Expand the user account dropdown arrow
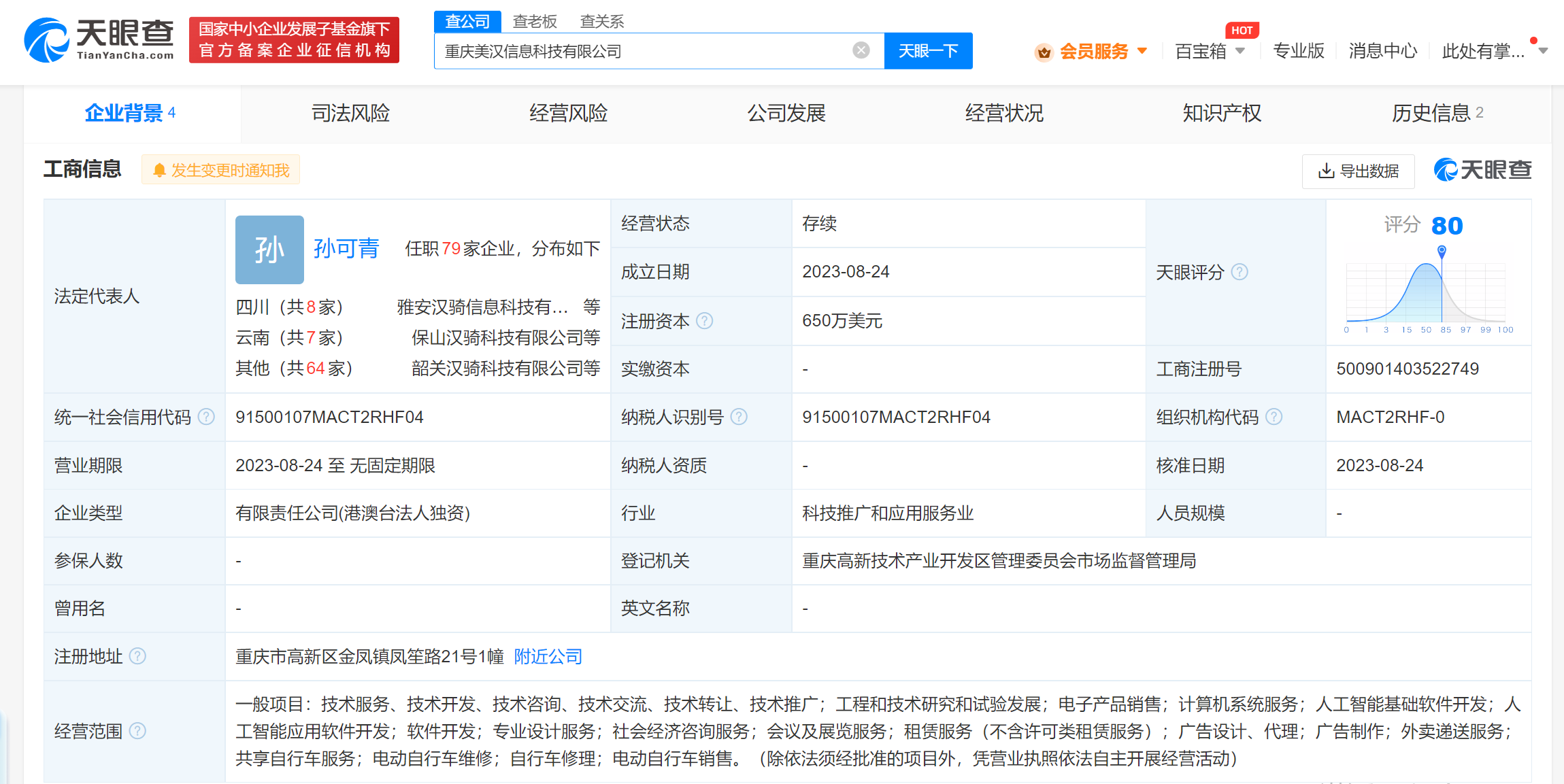The height and width of the screenshot is (784, 1564). [1543, 51]
